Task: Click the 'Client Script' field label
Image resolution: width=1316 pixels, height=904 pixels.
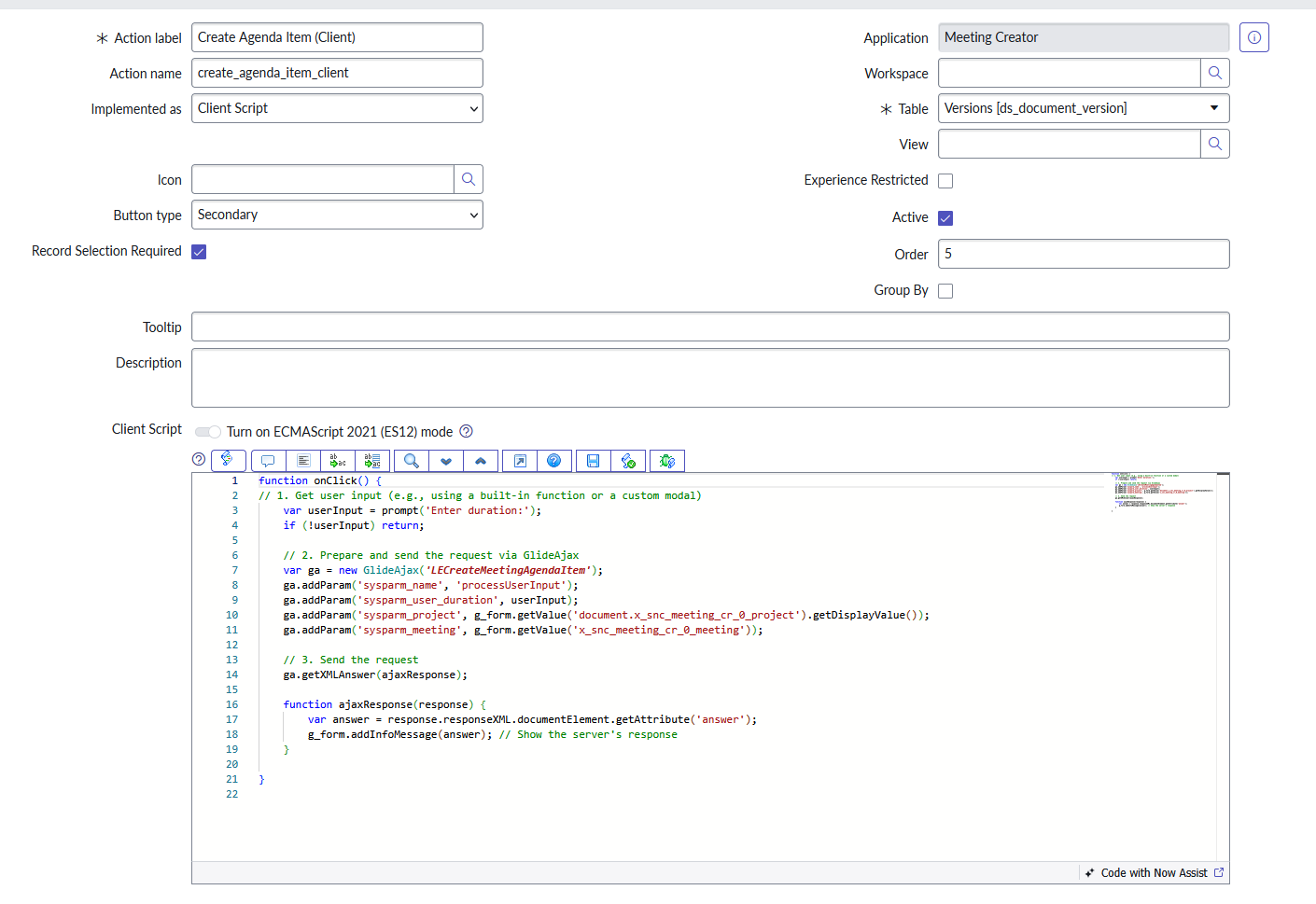Action: [147, 429]
